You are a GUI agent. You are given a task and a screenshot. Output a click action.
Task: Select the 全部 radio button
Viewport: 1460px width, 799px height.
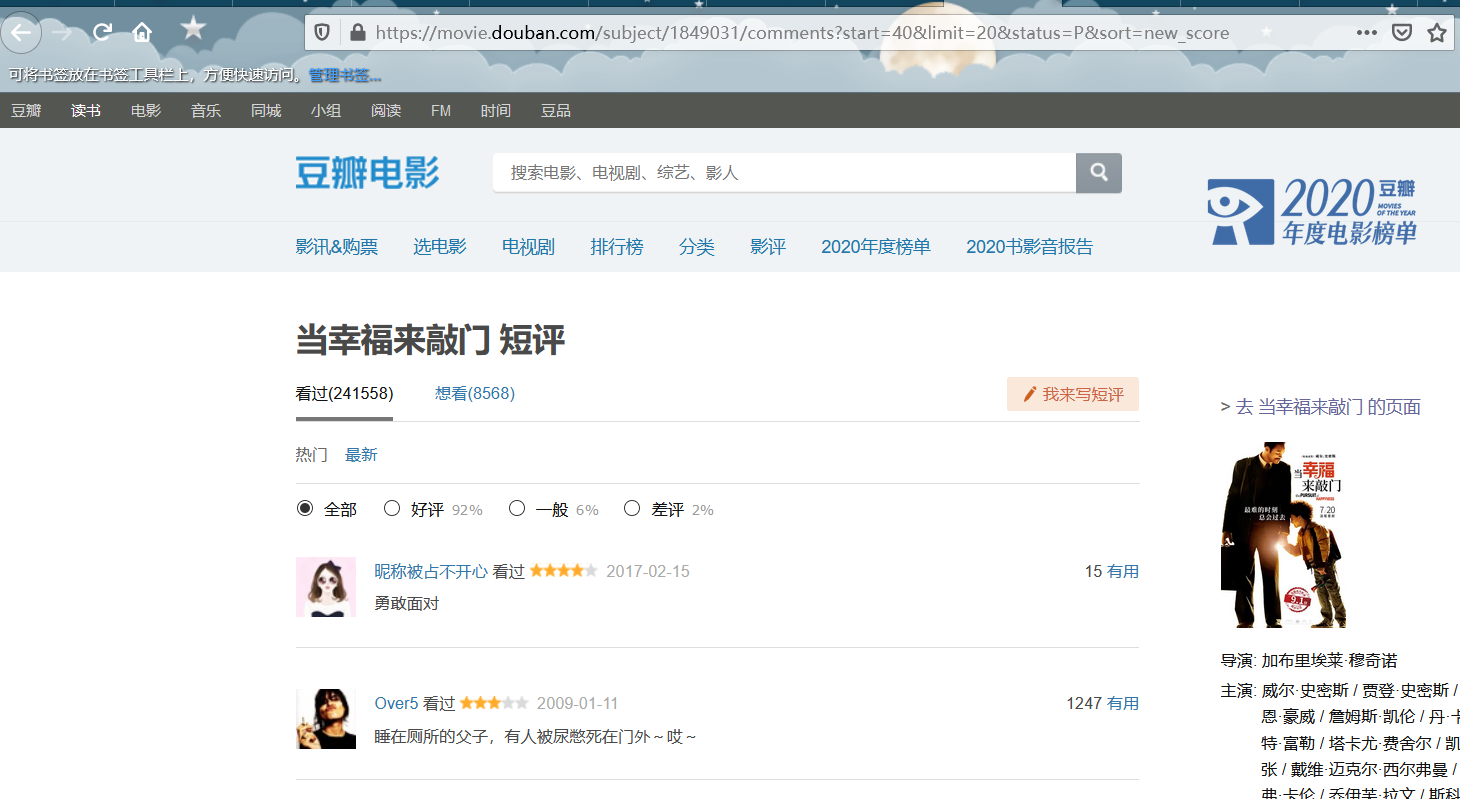(305, 508)
